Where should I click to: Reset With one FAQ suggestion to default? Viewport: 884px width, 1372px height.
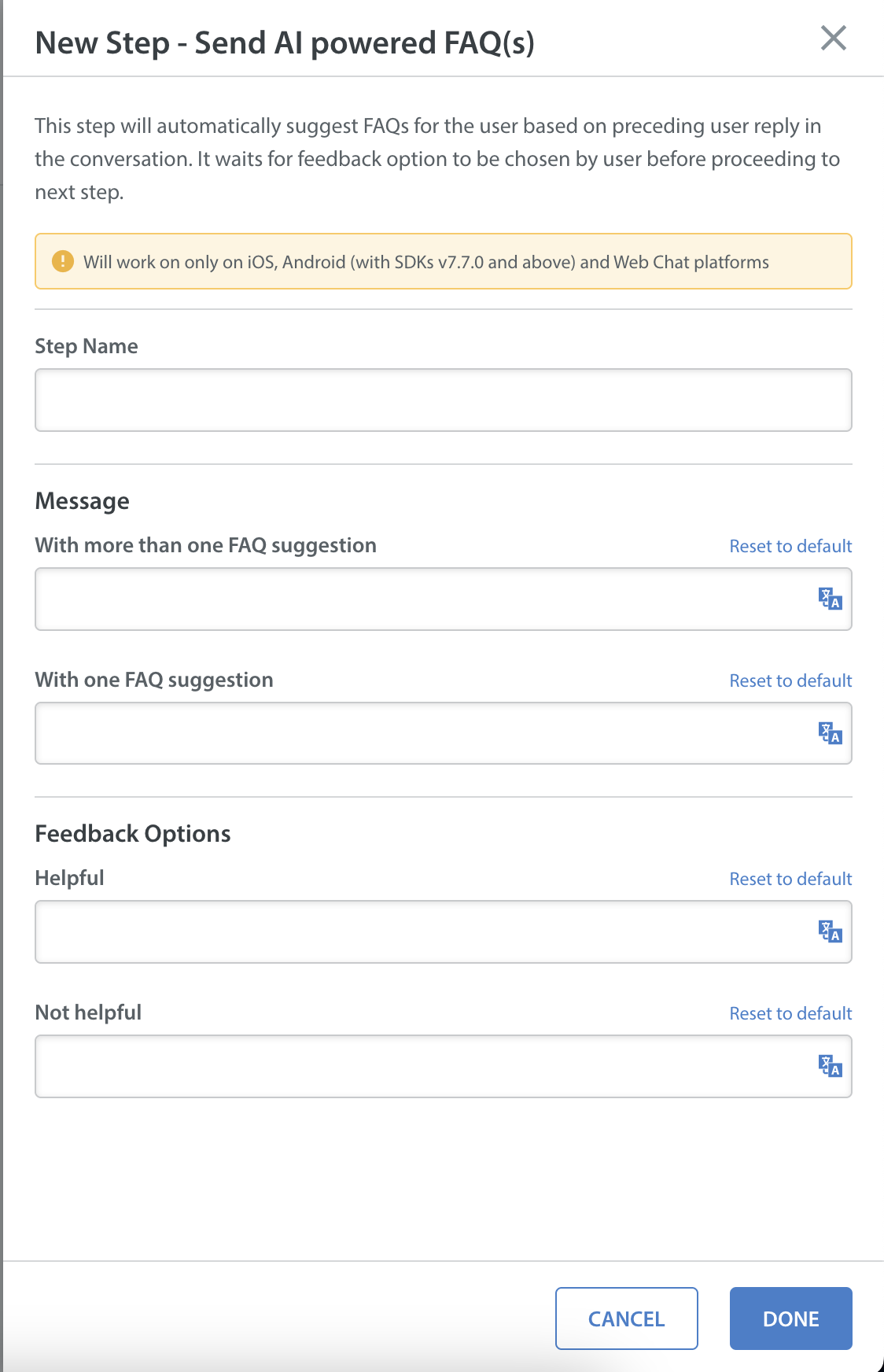tap(790, 680)
